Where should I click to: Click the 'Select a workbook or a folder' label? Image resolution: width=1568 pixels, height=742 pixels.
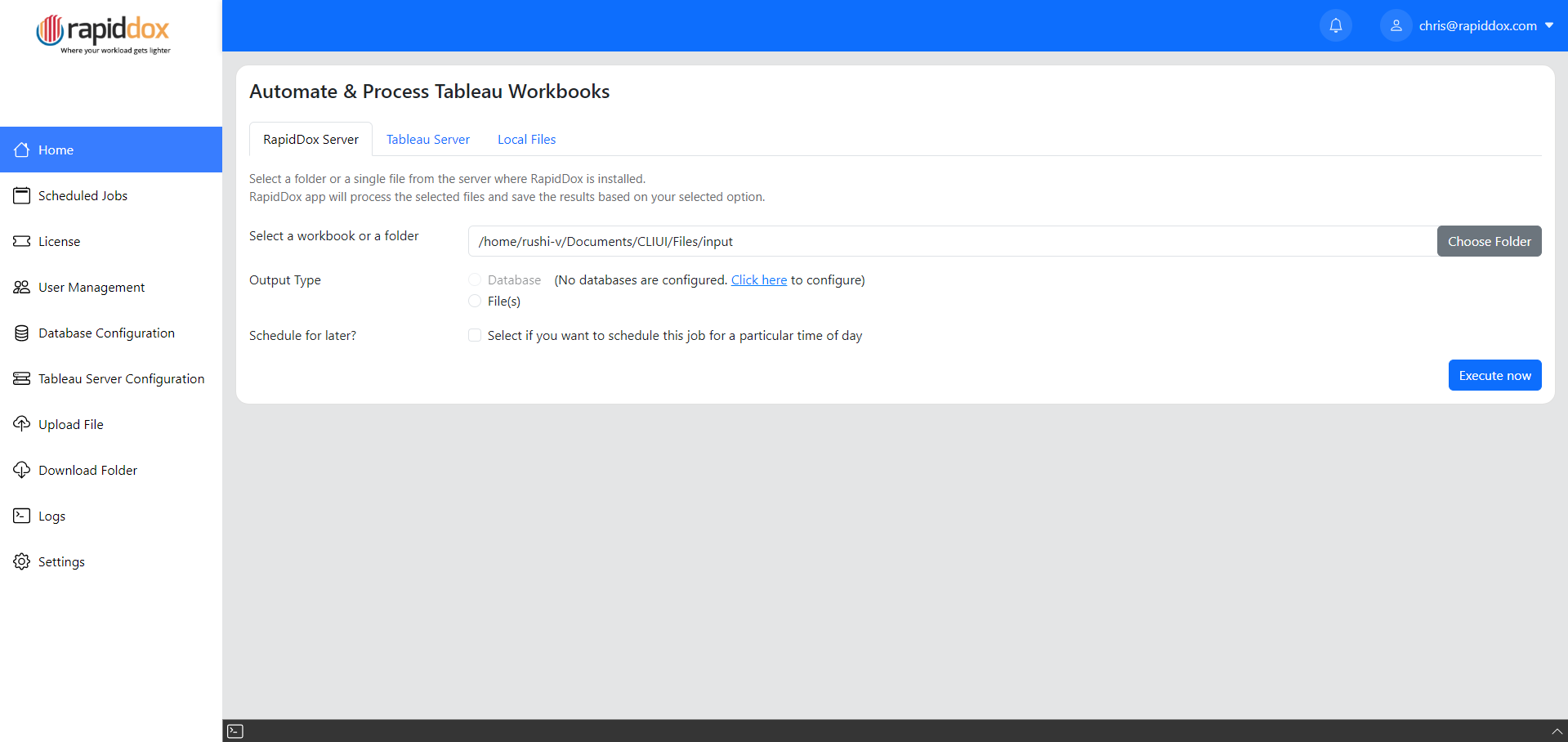point(333,235)
